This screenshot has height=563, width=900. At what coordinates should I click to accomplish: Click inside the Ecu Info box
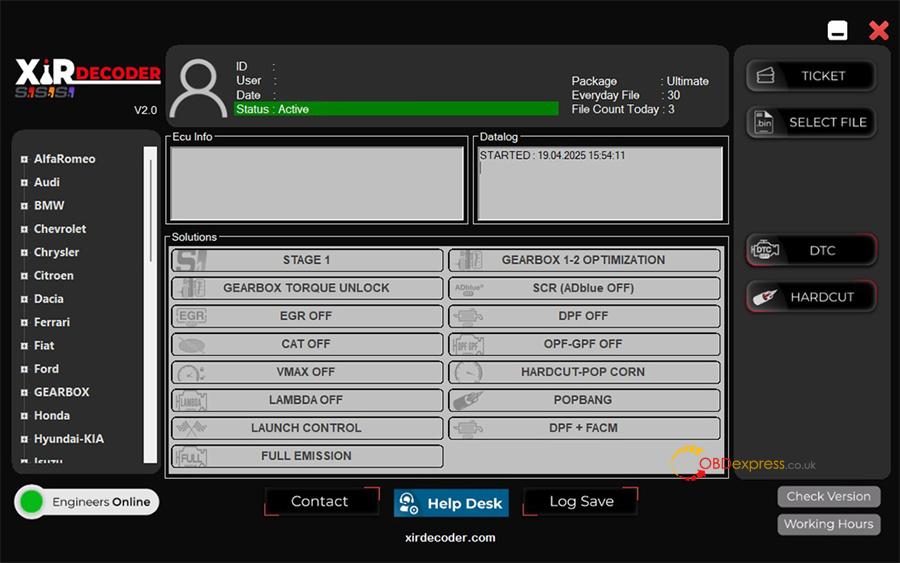317,183
